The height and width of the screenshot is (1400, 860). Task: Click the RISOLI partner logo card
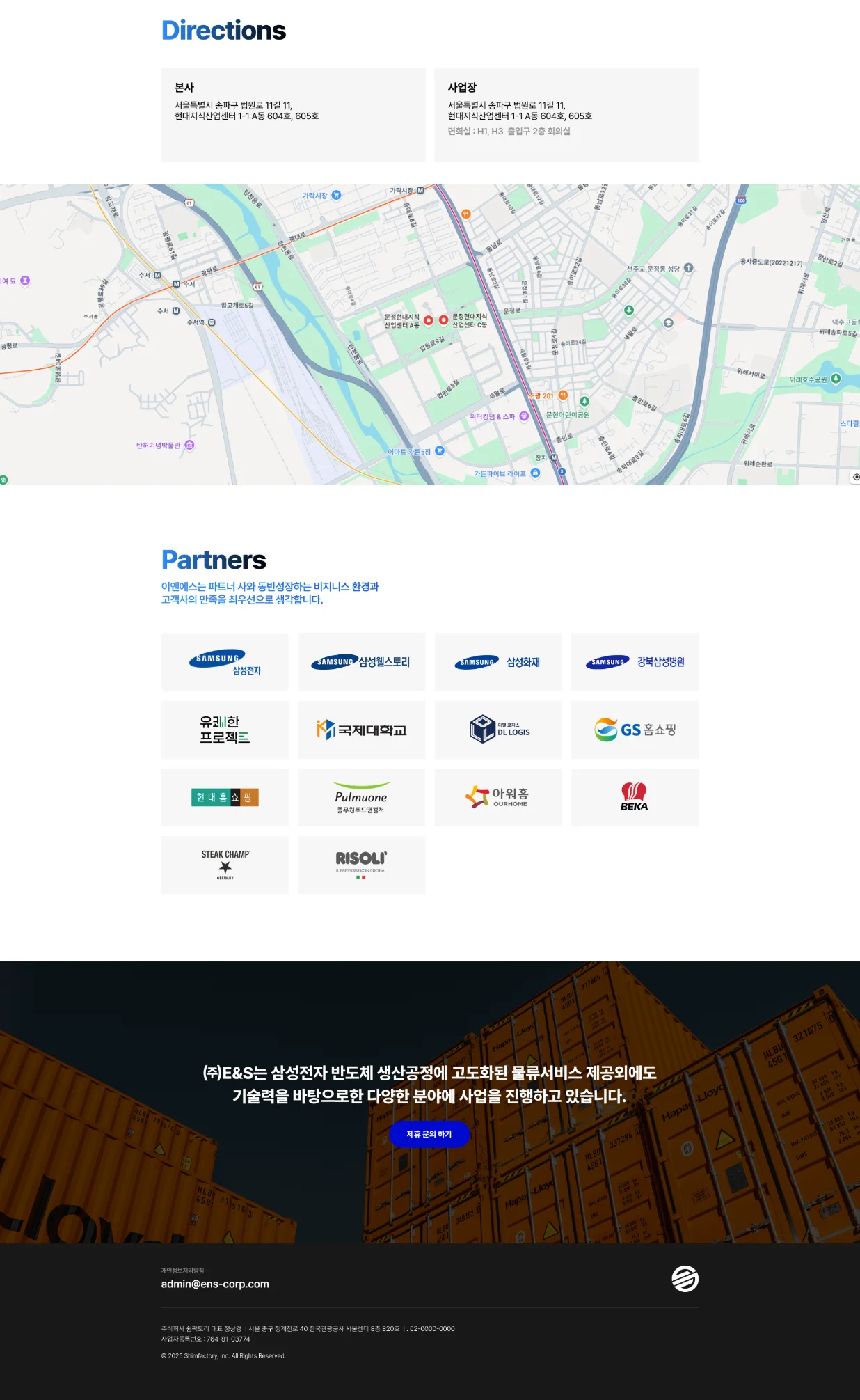[x=361, y=865]
